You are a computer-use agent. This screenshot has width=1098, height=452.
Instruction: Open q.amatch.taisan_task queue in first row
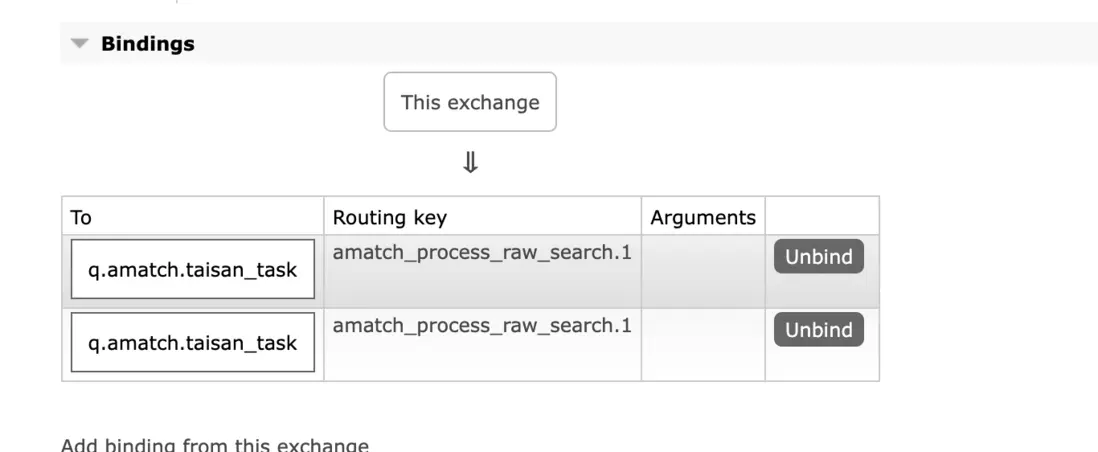[193, 270]
